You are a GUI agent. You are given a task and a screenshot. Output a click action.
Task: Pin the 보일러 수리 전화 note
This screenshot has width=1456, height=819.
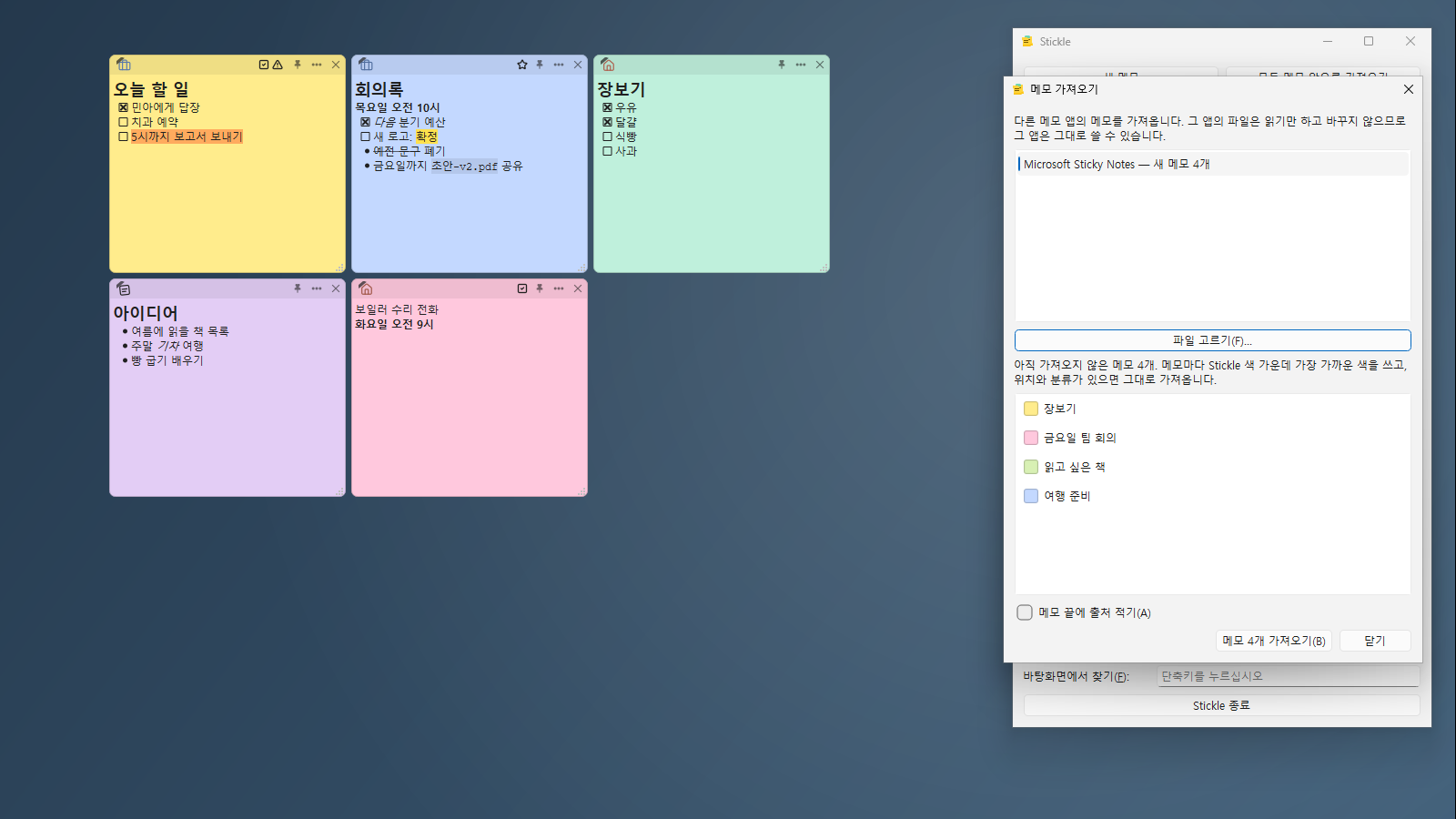[x=540, y=288]
